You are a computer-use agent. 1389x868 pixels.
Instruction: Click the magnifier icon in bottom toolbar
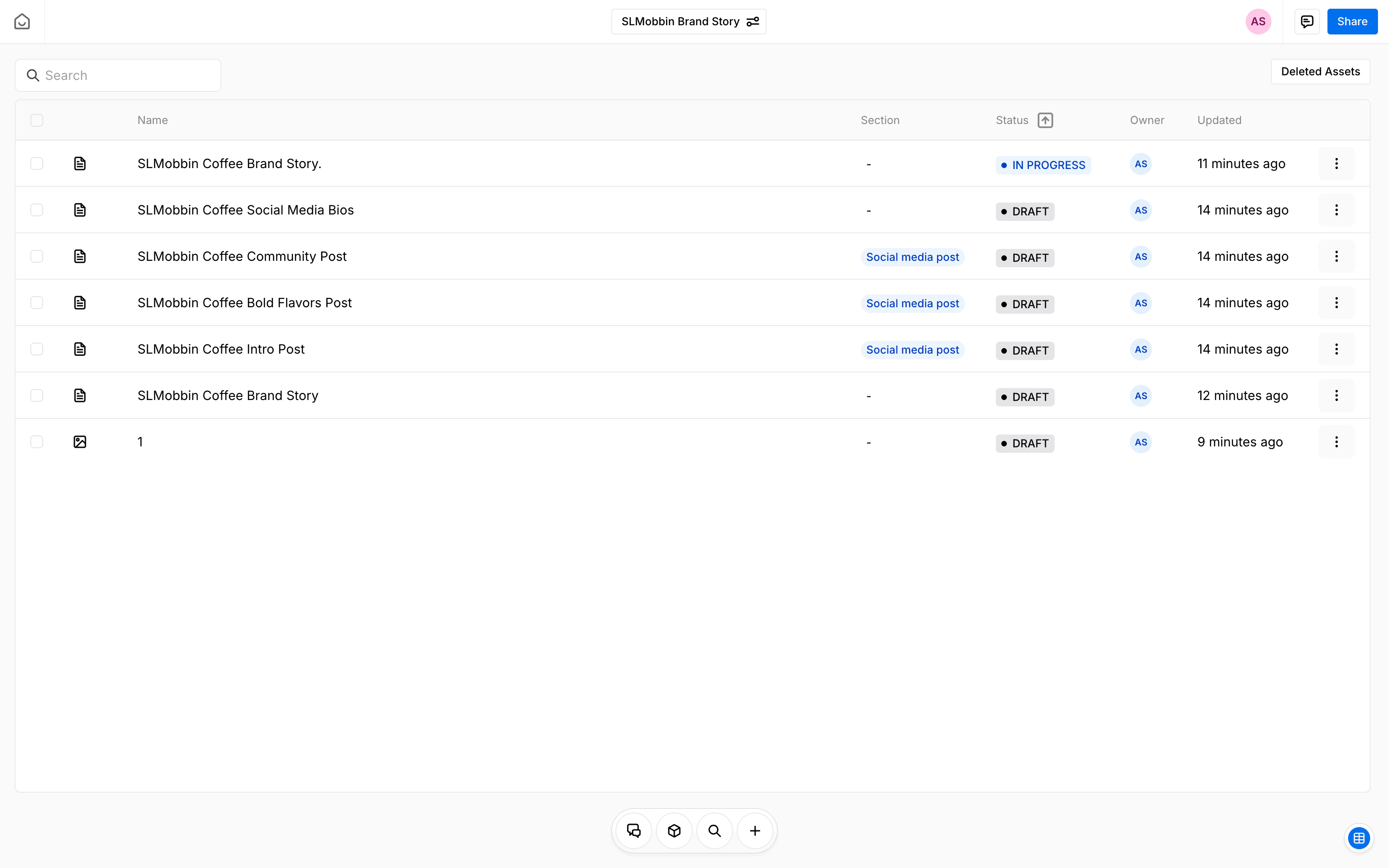point(715,831)
